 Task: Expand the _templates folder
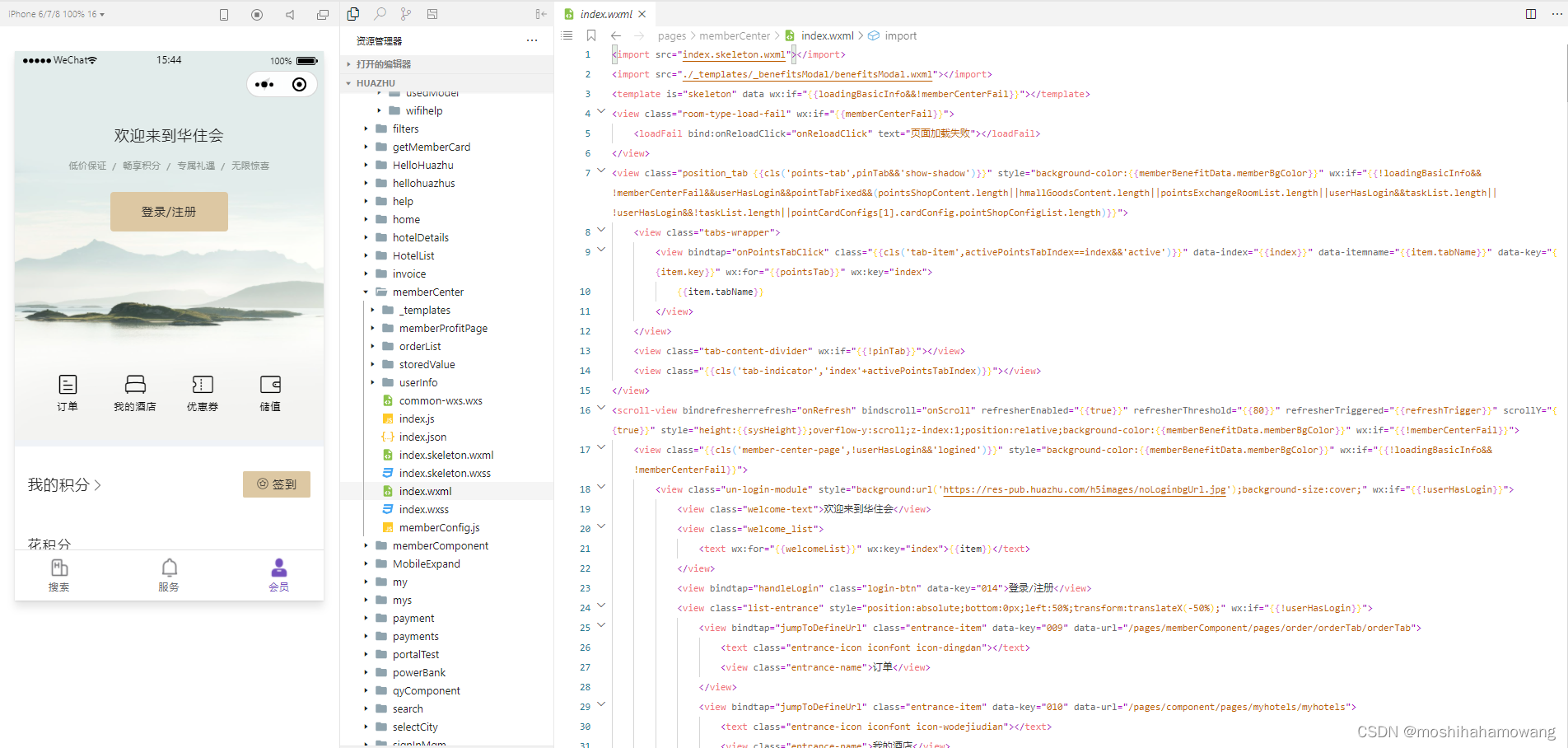coord(446,310)
